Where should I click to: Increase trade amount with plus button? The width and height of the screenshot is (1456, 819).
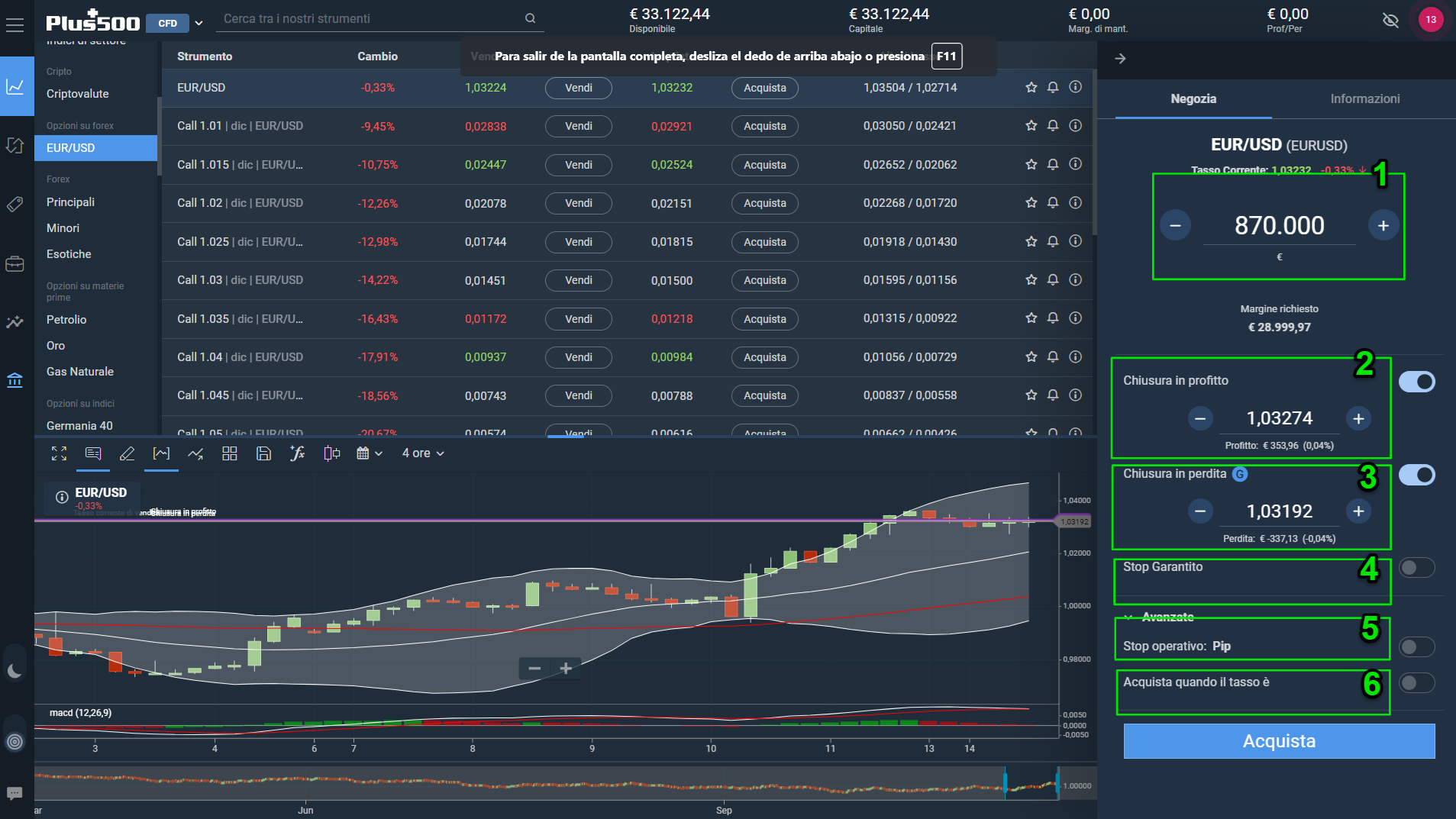pyautogui.click(x=1383, y=225)
